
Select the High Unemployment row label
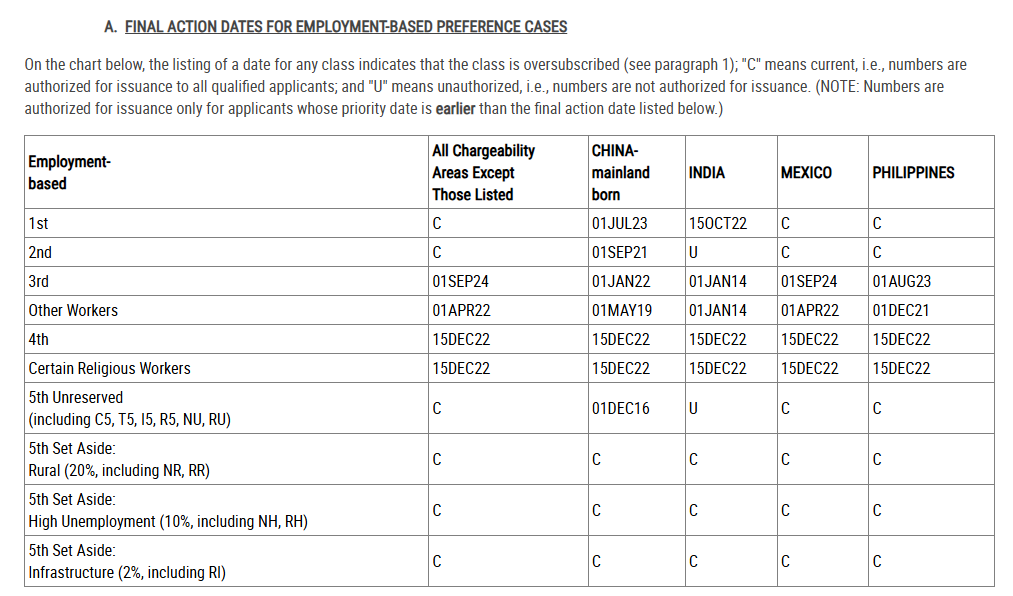point(168,510)
